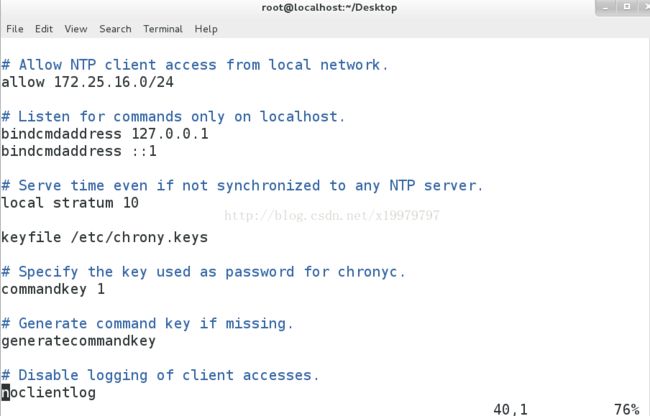Open the Terminal menu

click(163, 29)
